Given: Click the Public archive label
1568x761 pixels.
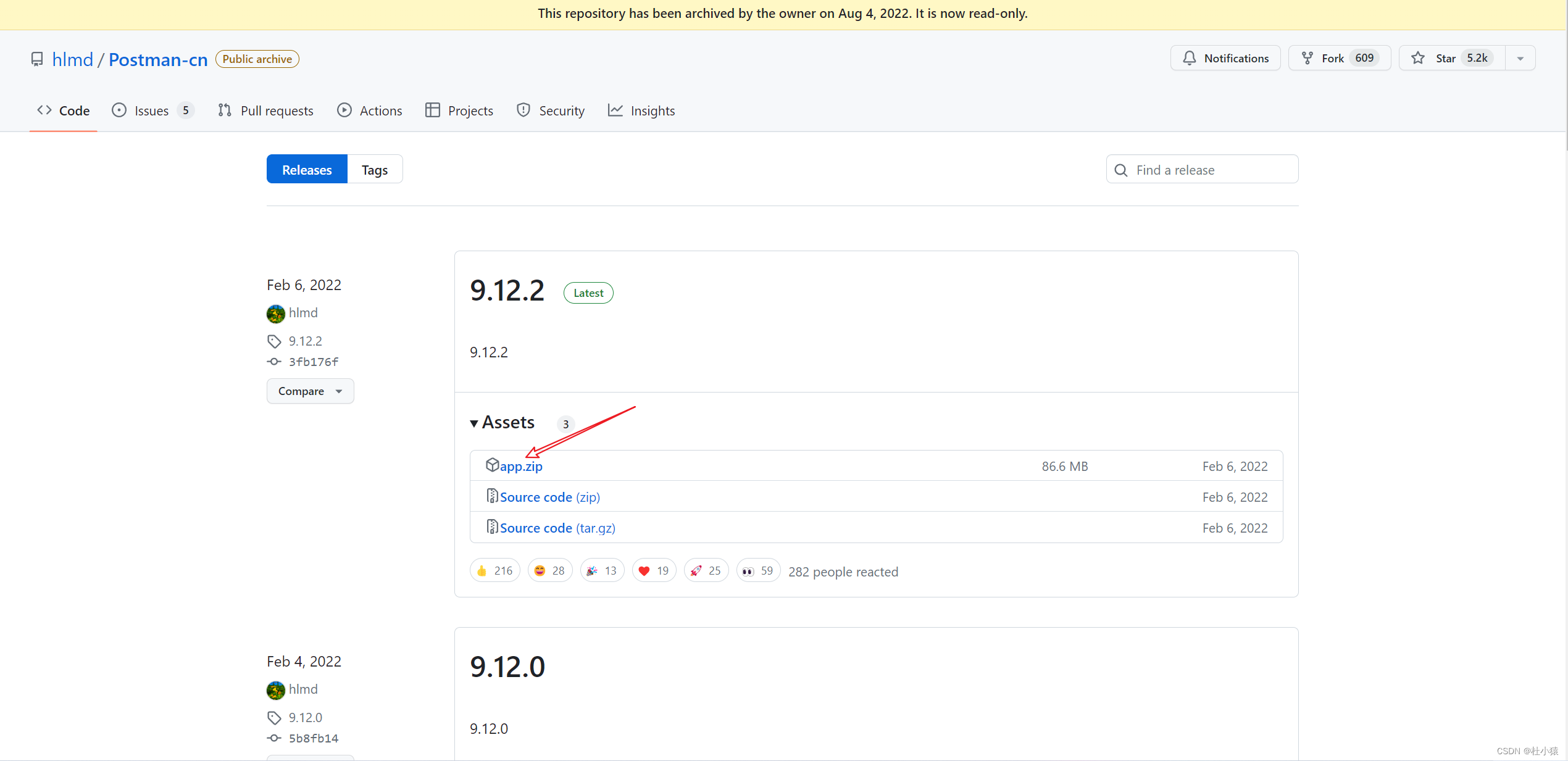Looking at the screenshot, I should 257,59.
